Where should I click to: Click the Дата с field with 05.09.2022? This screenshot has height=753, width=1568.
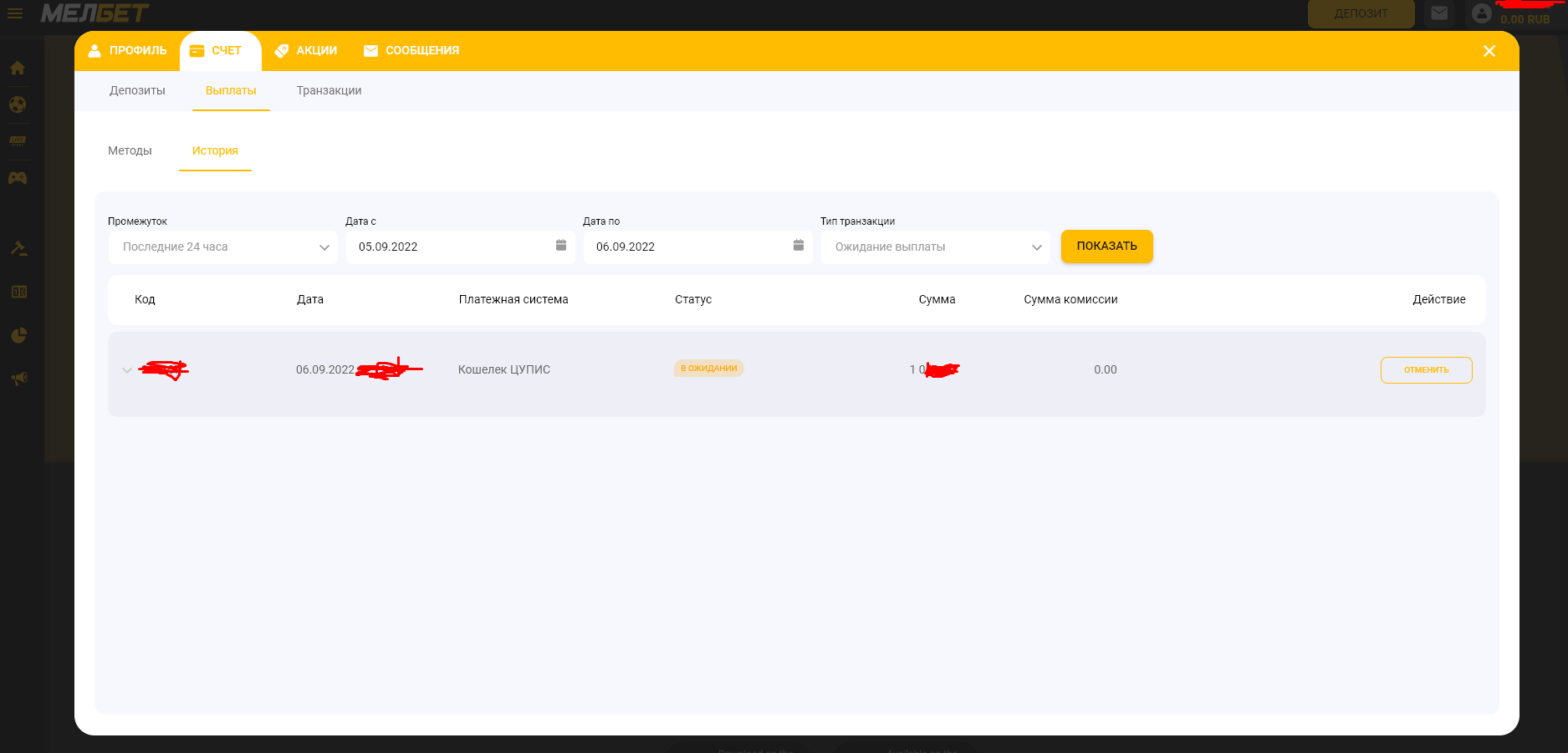[461, 247]
